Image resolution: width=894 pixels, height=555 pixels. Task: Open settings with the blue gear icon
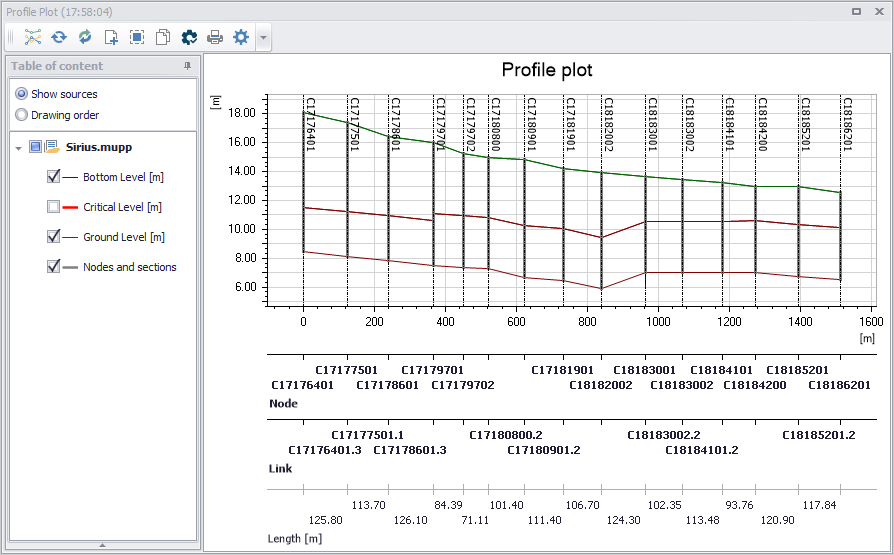click(241, 37)
